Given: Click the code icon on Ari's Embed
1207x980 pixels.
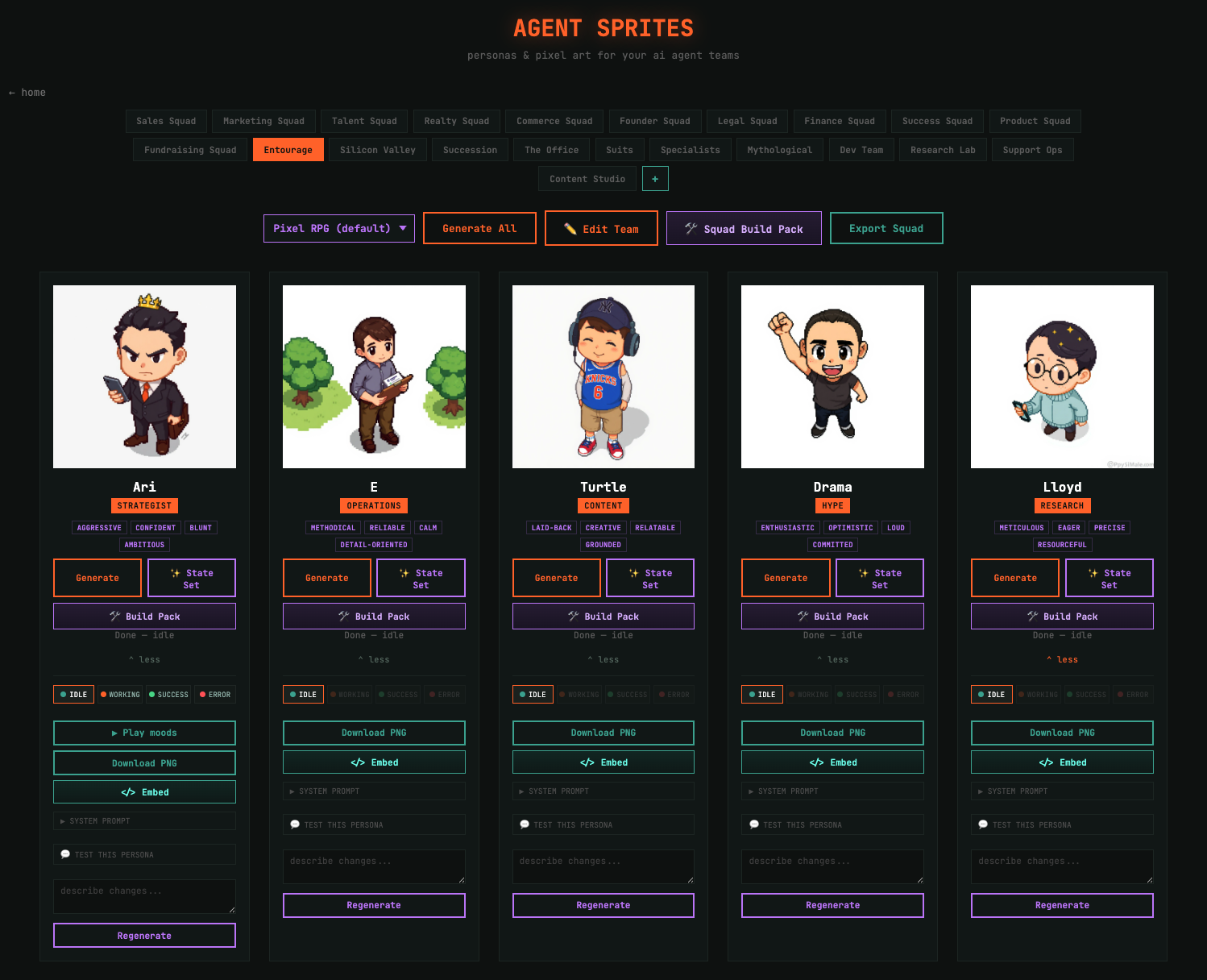Looking at the screenshot, I should [128, 792].
